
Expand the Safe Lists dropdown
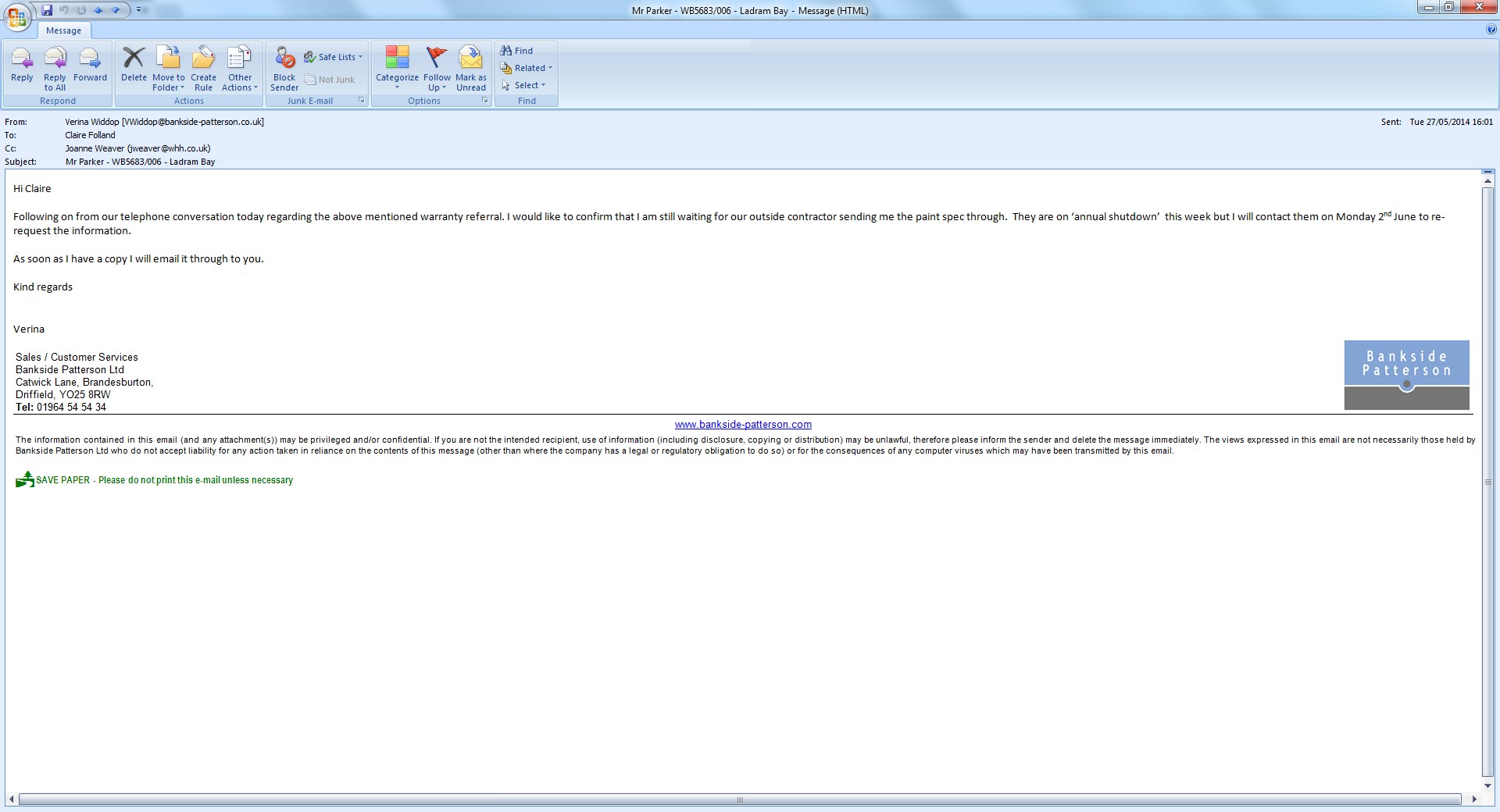click(334, 57)
